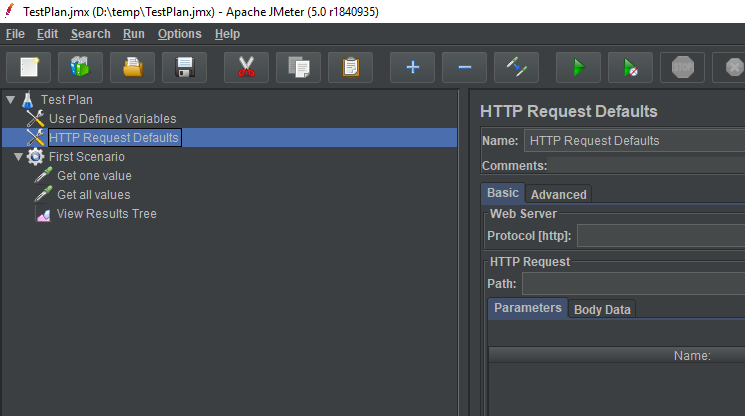Select Test Plan in the tree

[67, 100]
